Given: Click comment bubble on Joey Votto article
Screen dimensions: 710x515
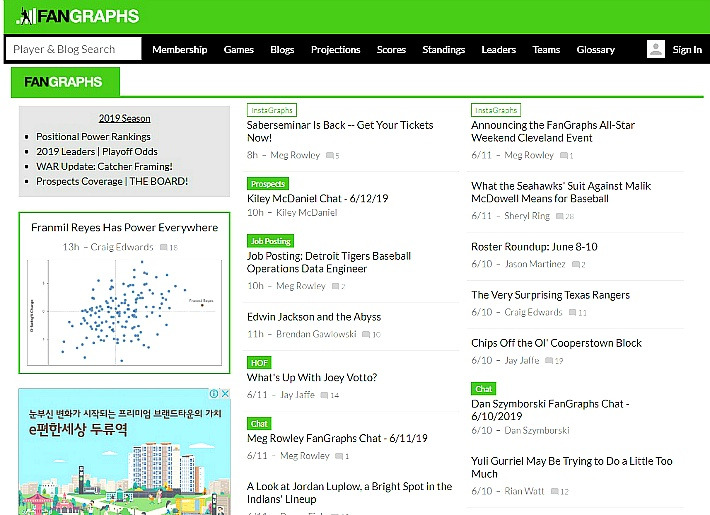Looking at the screenshot, I should coord(324,395).
